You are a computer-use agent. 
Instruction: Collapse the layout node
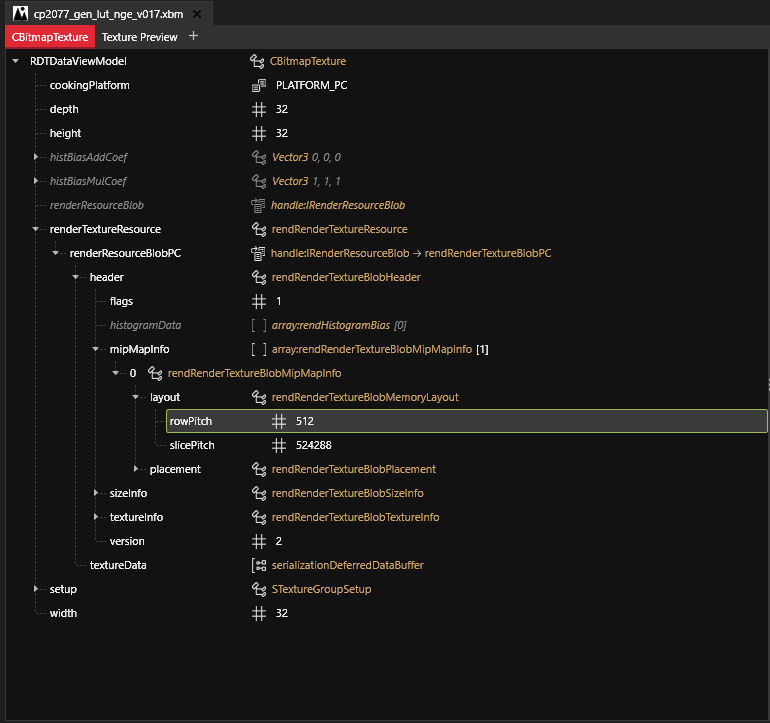click(137, 398)
